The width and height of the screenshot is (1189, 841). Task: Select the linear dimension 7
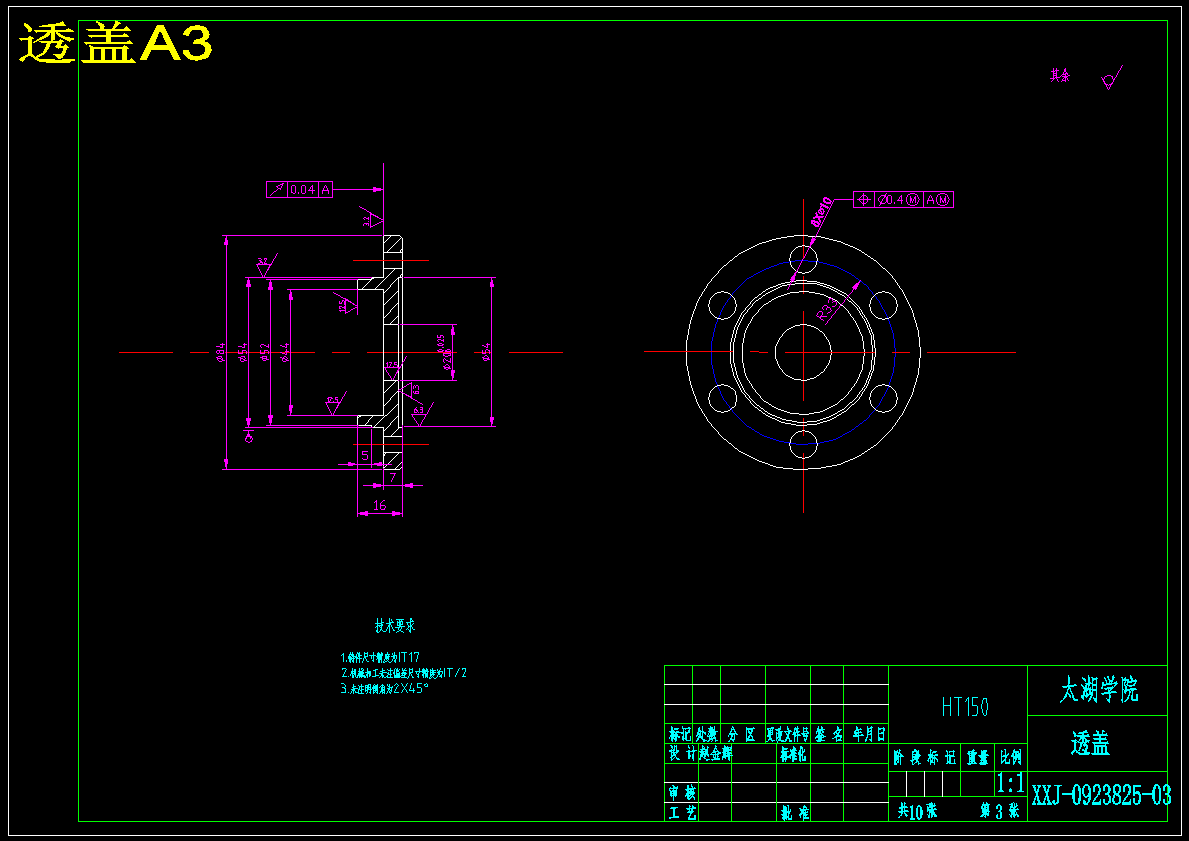[393, 477]
